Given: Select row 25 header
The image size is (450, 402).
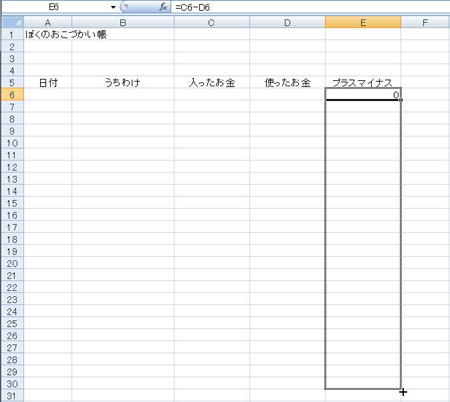Looking at the screenshot, I should (13, 323).
